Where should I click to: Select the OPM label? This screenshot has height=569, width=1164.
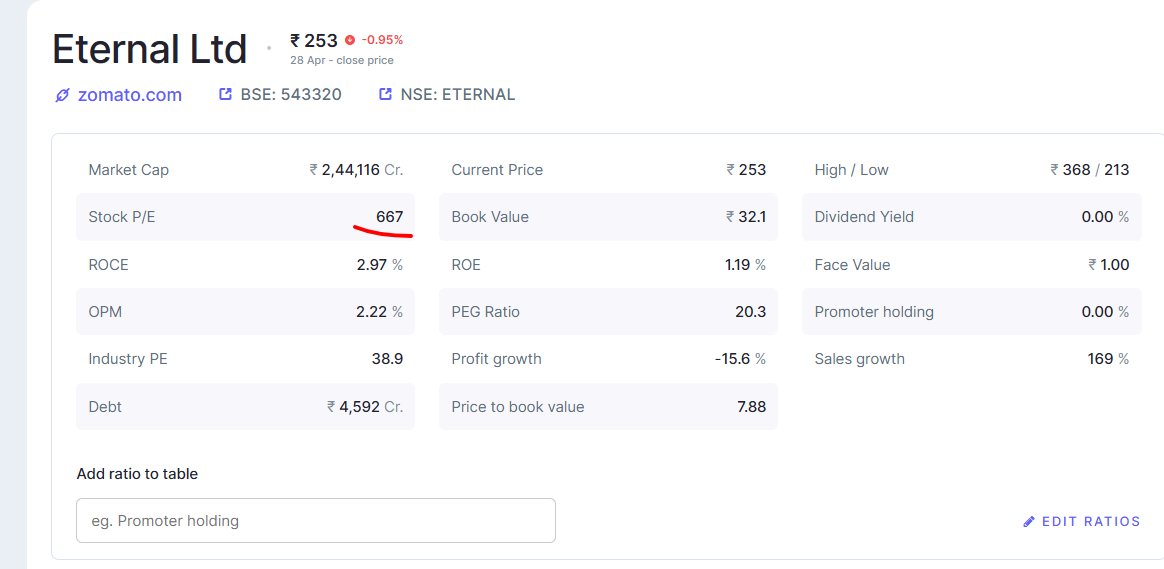(x=105, y=312)
